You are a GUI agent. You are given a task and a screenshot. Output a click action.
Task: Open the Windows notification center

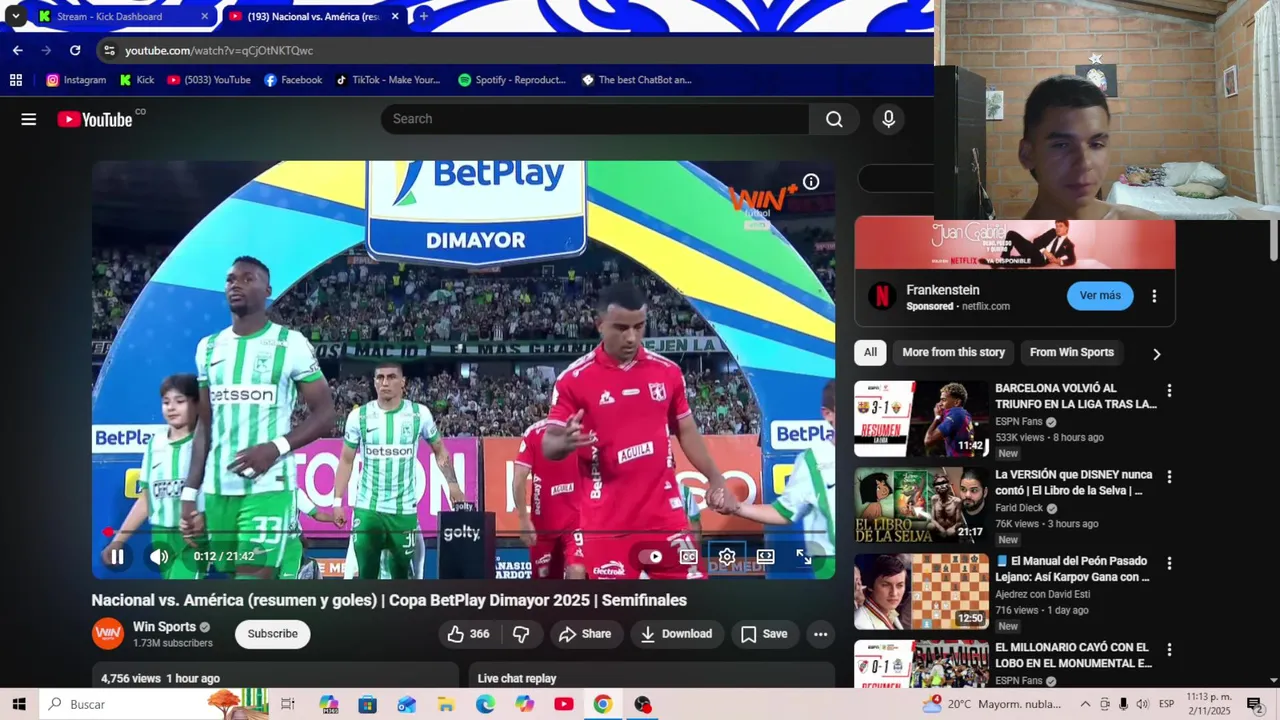1254,704
